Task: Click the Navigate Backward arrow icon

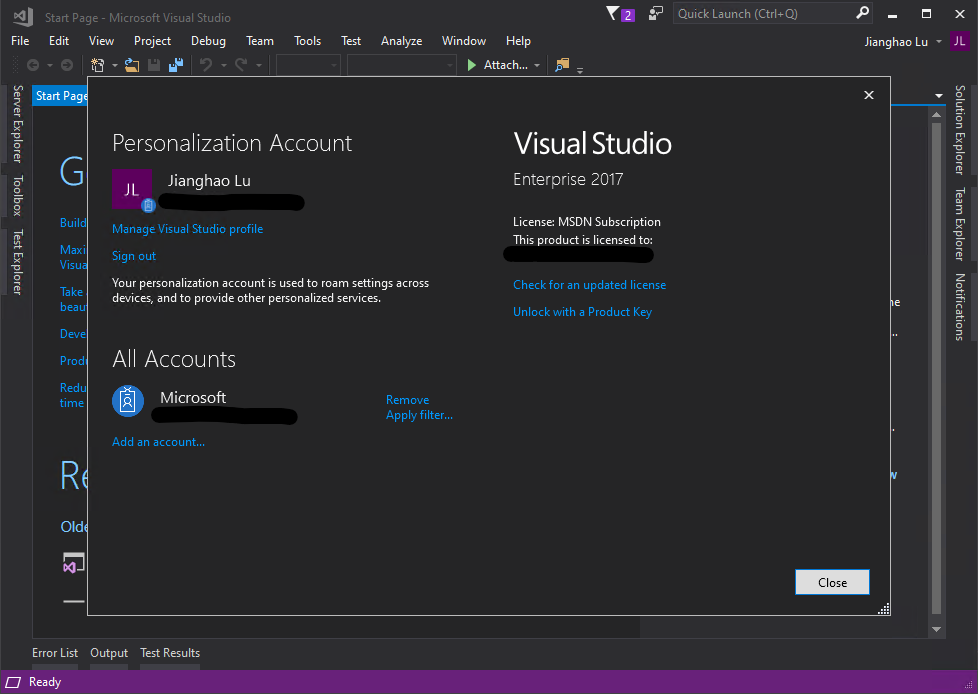Action: [x=33, y=64]
